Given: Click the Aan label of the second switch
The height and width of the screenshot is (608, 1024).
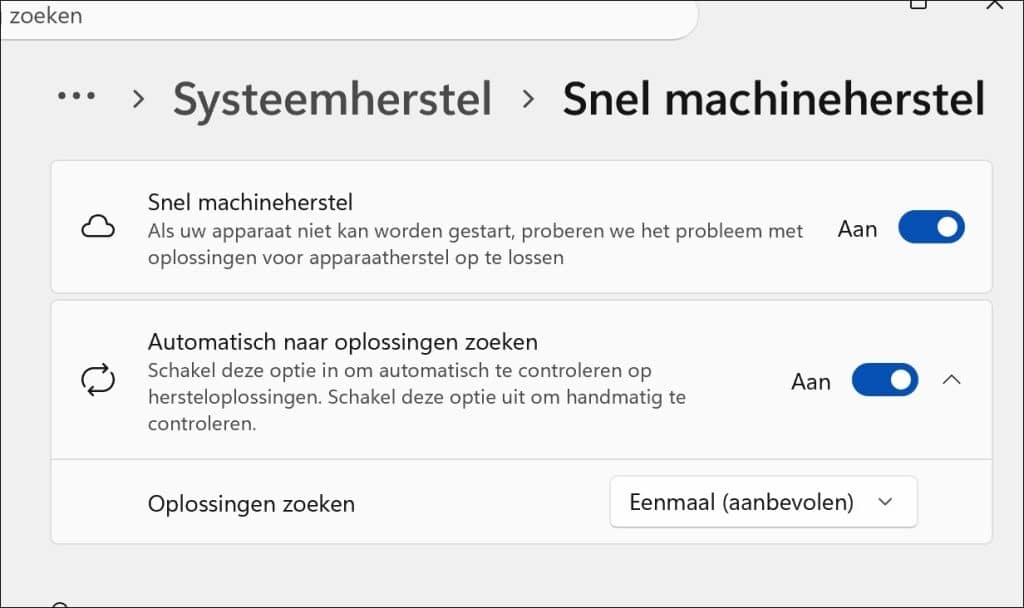Looking at the screenshot, I should pos(810,381).
